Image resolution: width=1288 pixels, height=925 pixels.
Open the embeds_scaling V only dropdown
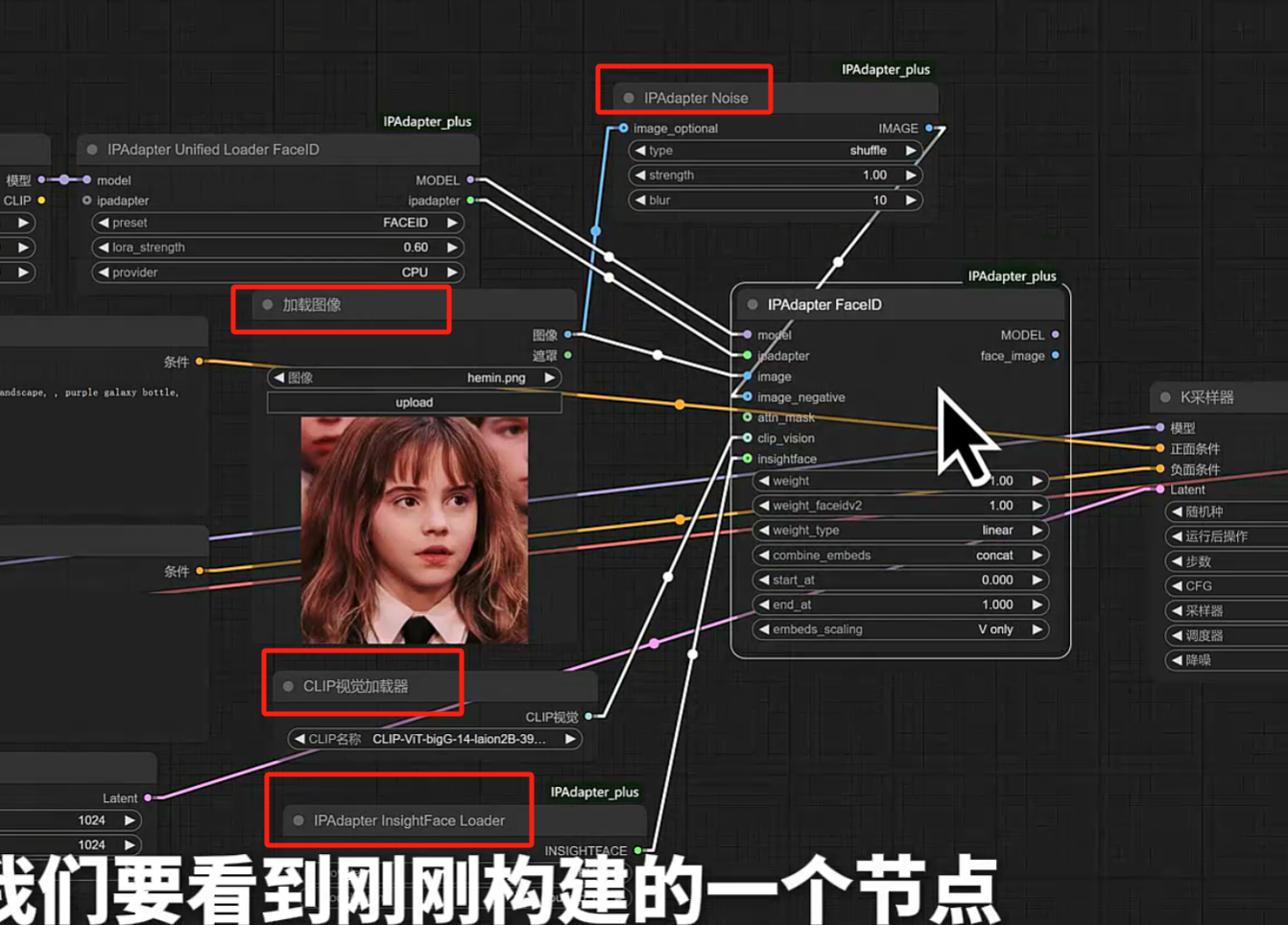tap(899, 630)
